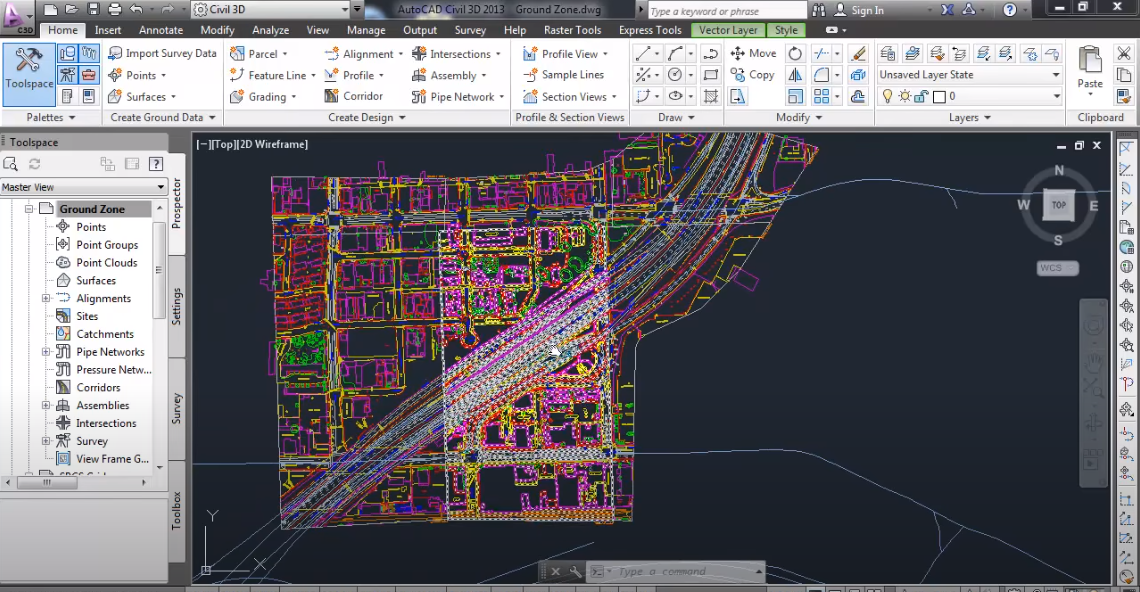Expand the Pipe Networks tree node

tap(46, 352)
